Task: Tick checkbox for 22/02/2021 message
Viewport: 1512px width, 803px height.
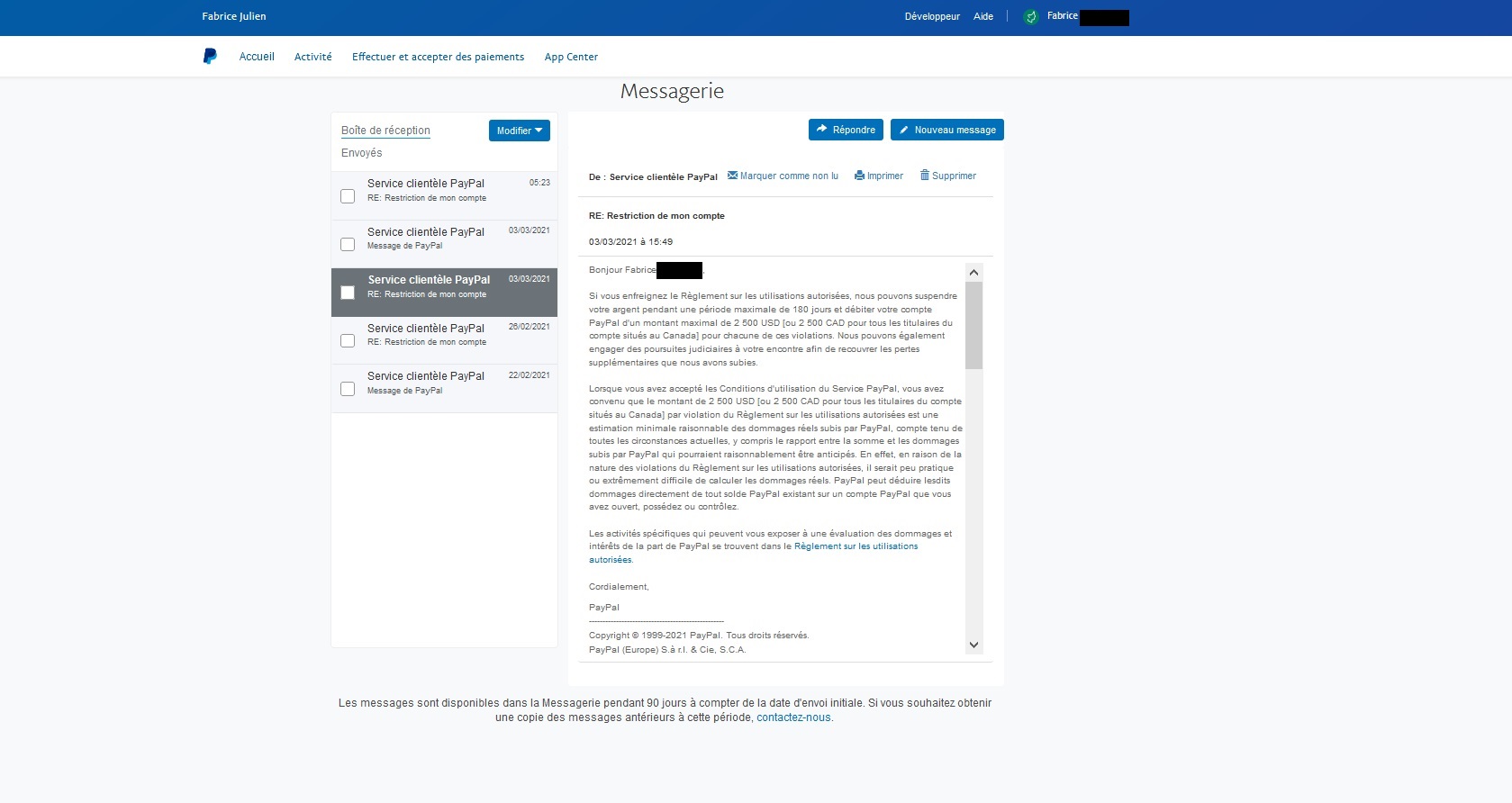Action: pyautogui.click(x=348, y=389)
